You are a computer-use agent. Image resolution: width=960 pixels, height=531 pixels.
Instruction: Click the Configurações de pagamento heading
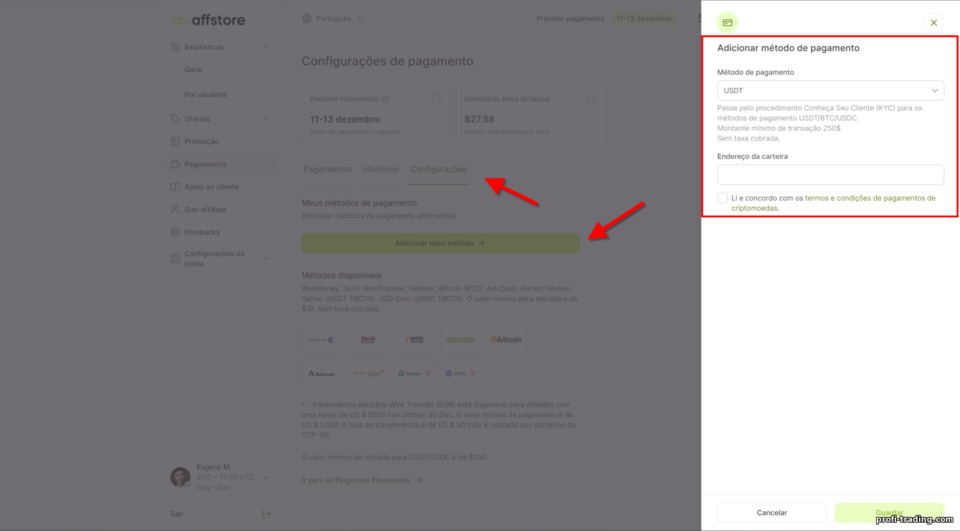pyautogui.click(x=388, y=61)
